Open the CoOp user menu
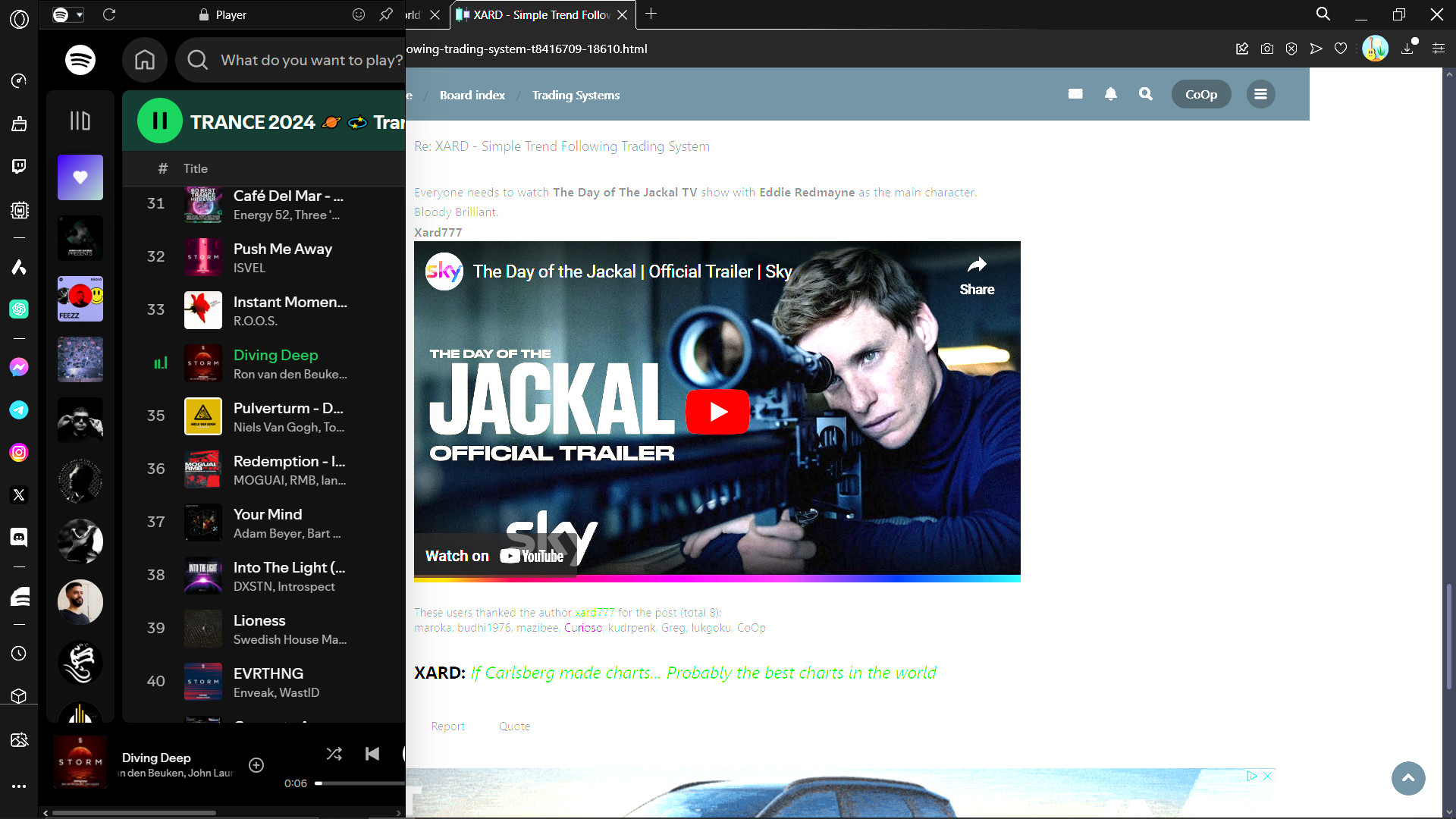Screen dimensions: 1456x819 click(1201, 94)
